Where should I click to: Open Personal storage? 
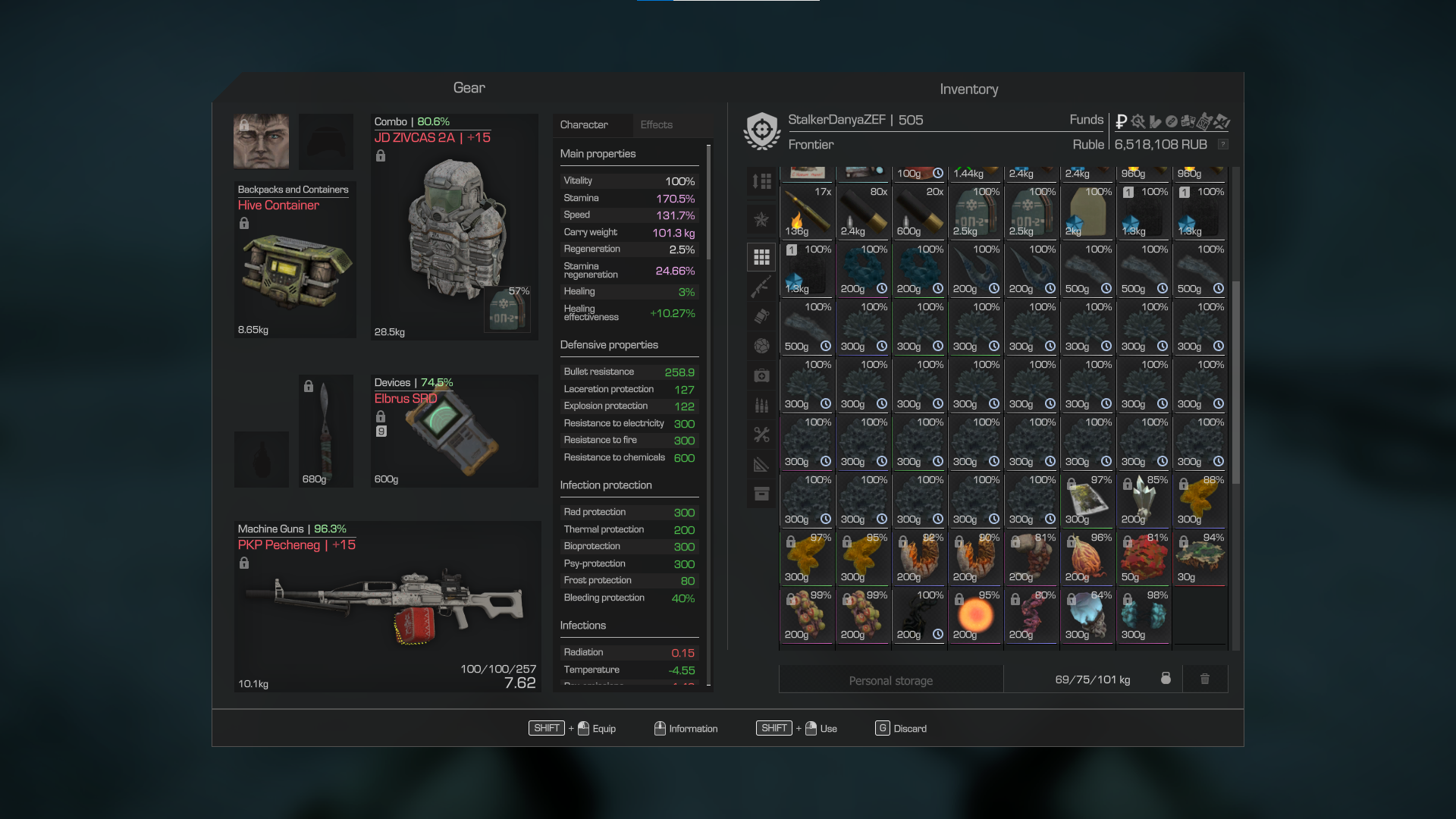tap(891, 680)
